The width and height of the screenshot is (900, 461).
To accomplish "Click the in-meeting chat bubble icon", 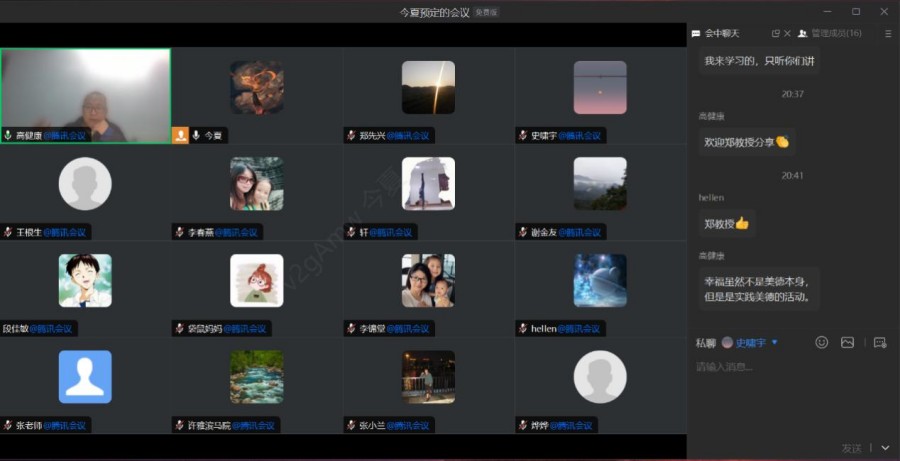I will pos(696,33).
